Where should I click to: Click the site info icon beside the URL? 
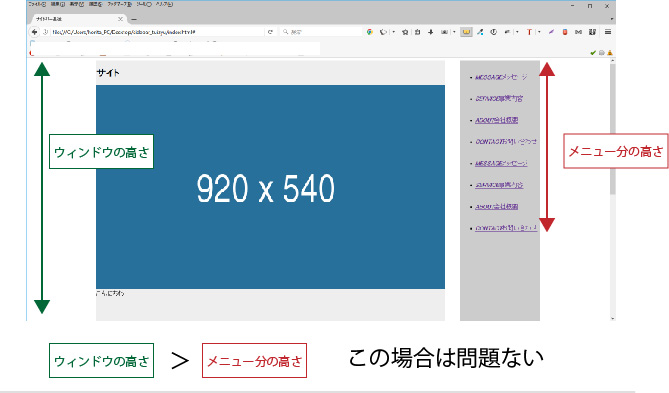pos(46,32)
